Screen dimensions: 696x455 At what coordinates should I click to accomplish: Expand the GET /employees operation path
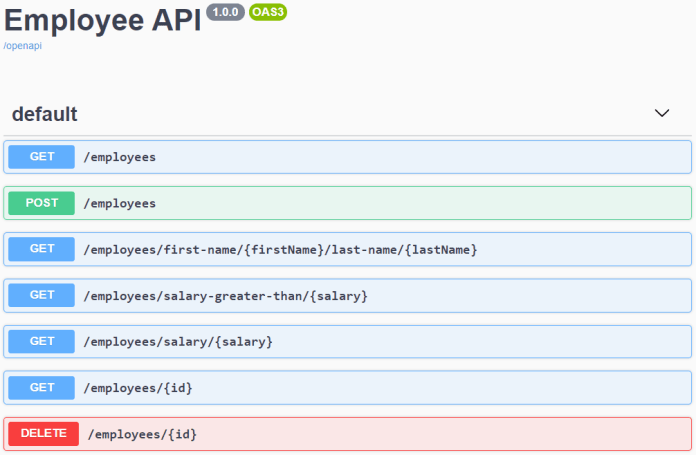click(x=119, y=157)
